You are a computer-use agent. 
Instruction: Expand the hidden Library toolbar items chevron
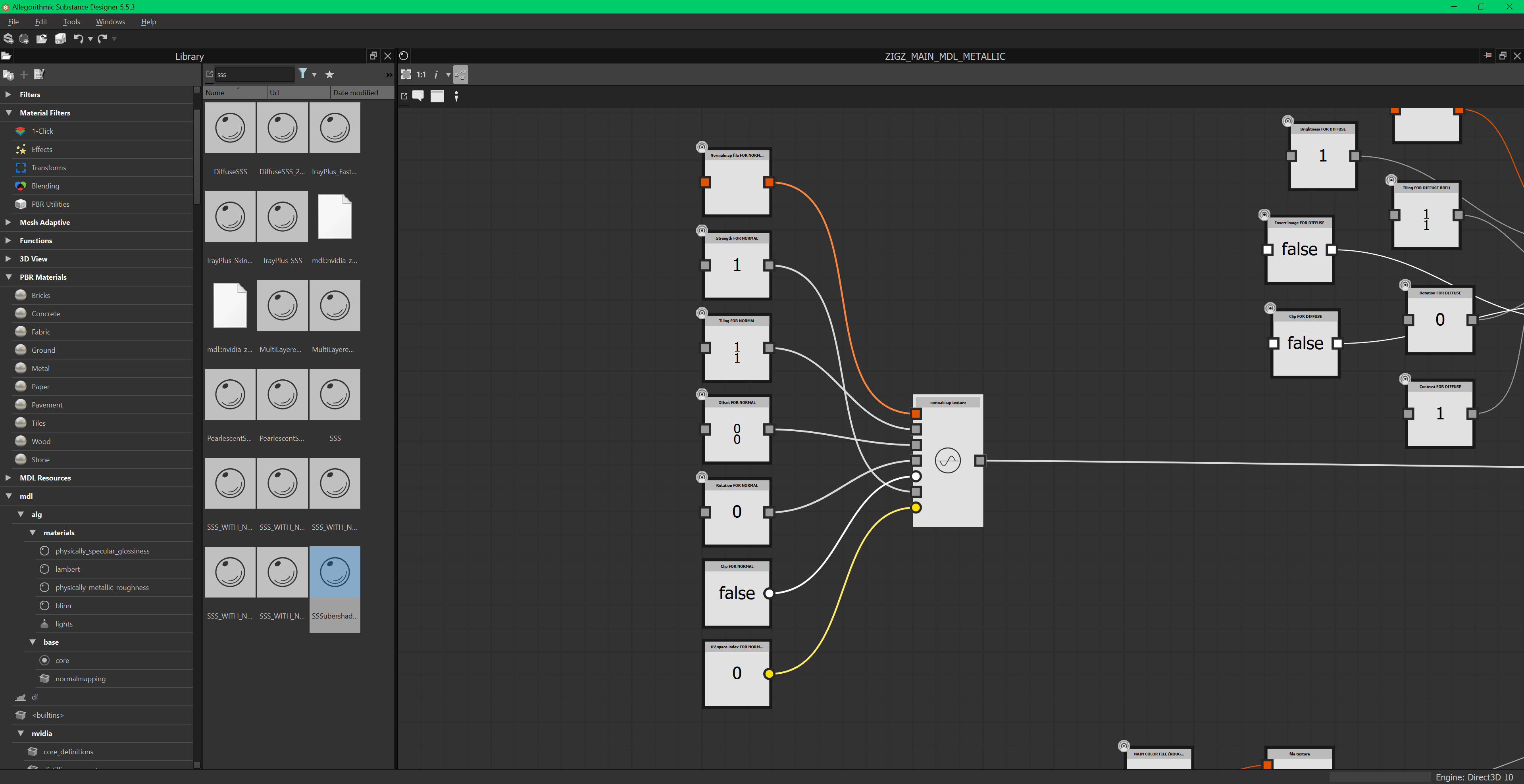click(389, 75)
